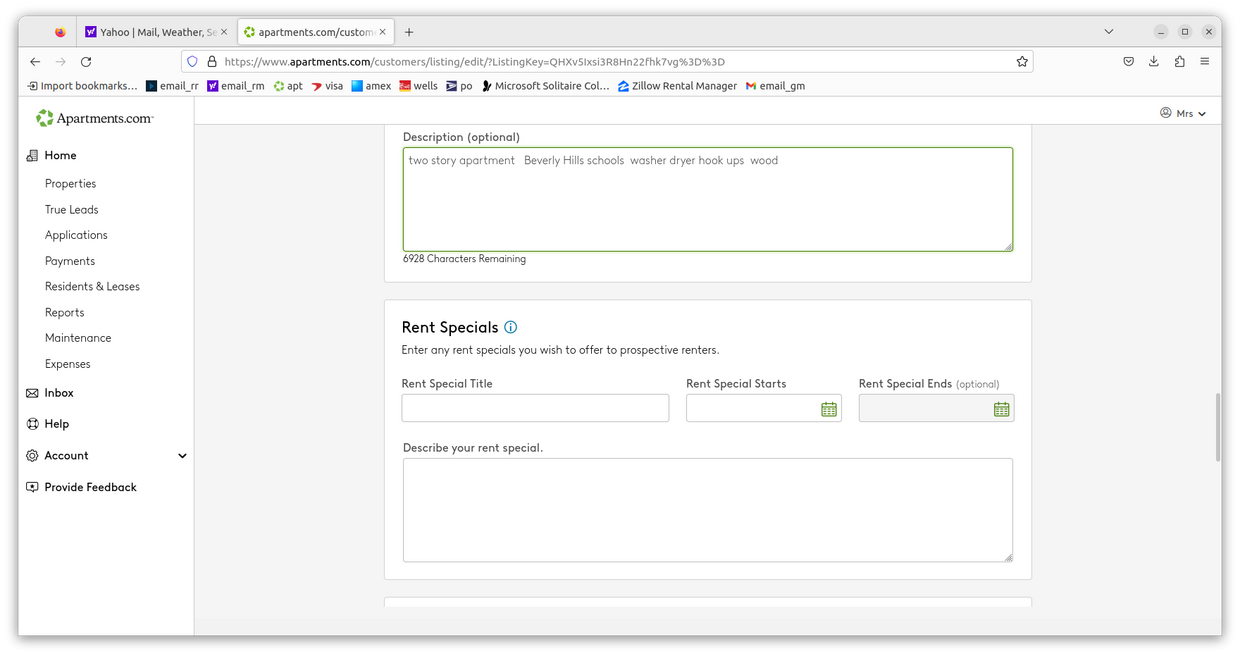The height and width of the screenshot is (656, 1240).
Task: Click the Rent Specials info icon
Action: point(511,327)
